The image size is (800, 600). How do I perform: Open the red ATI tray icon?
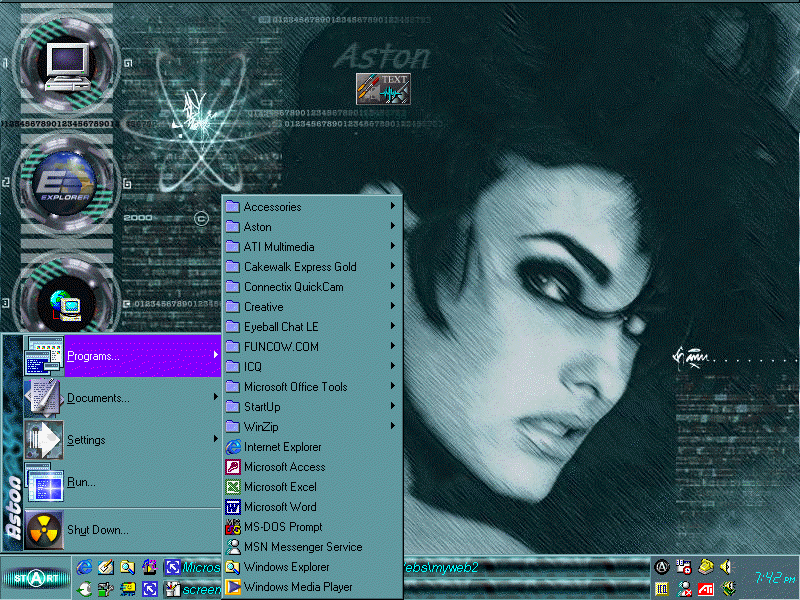click(705, 588)
